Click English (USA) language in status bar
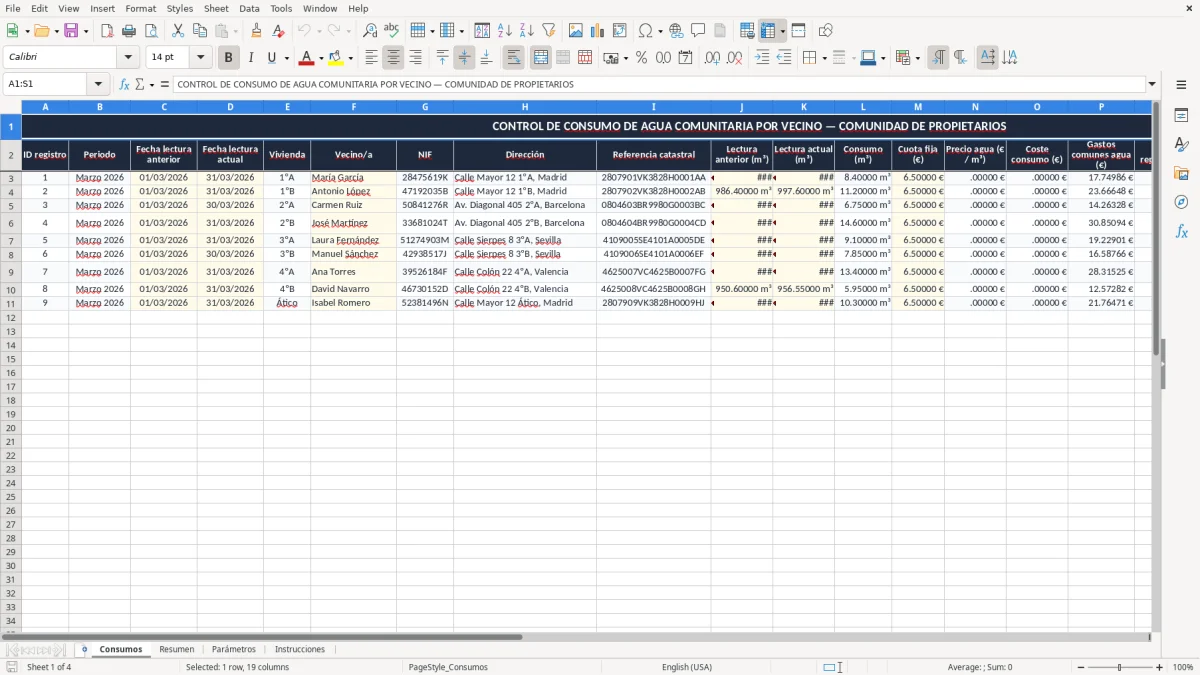Viewport: 1200px width, 675px height. point(687,667)
